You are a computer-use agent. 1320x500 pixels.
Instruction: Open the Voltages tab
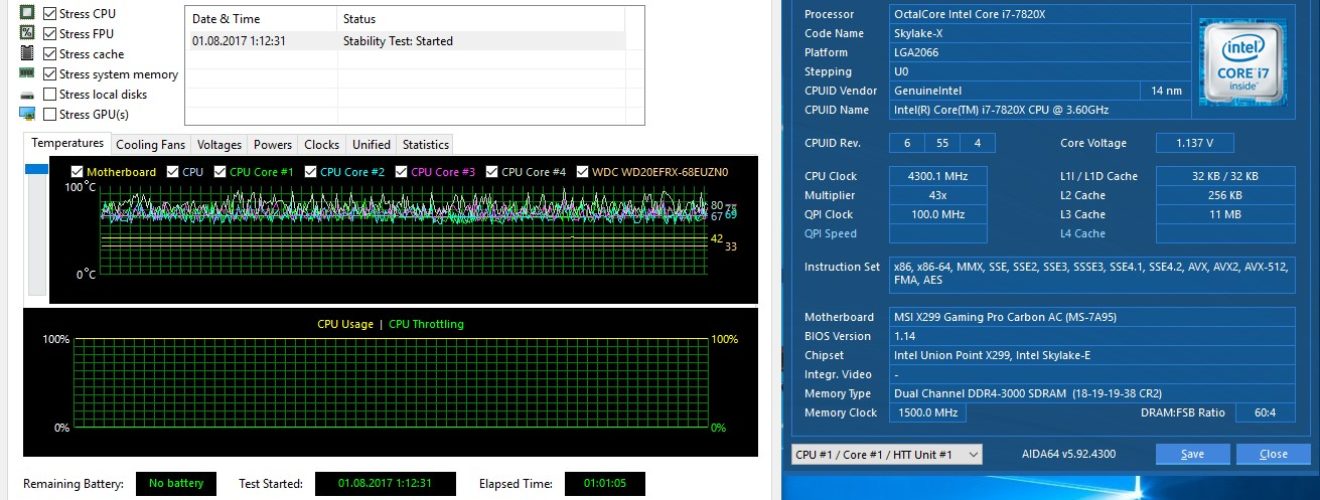[219, 145]
